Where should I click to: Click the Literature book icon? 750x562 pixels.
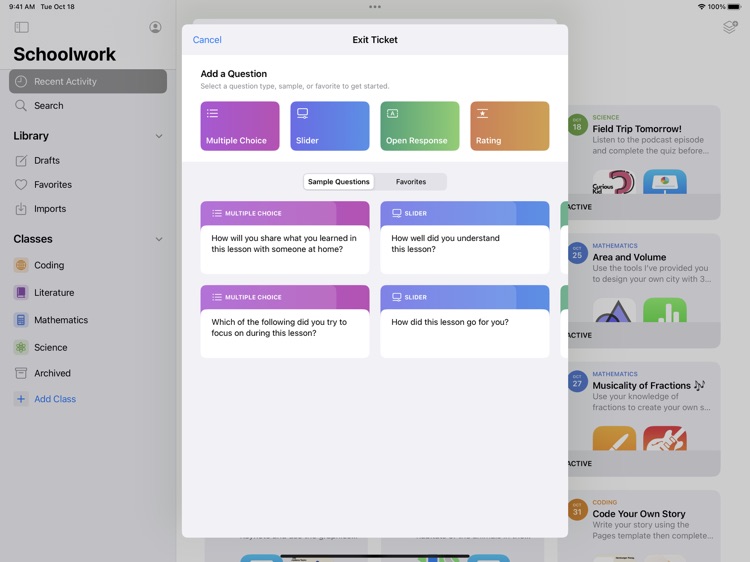pyautogui.click(x=21, y=292)
